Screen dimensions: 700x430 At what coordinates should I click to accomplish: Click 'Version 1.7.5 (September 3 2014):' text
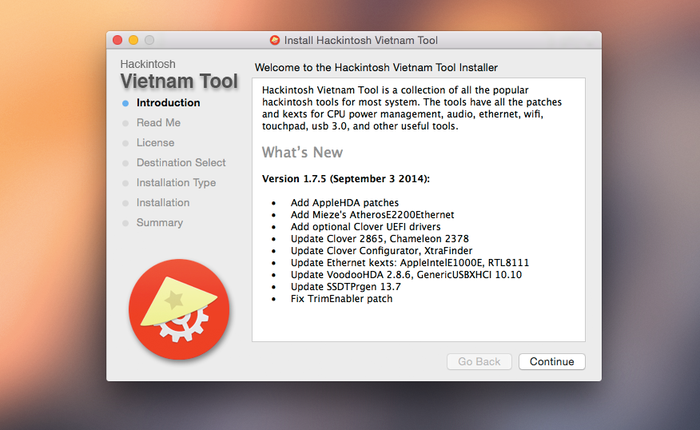[x=346, y=179]
